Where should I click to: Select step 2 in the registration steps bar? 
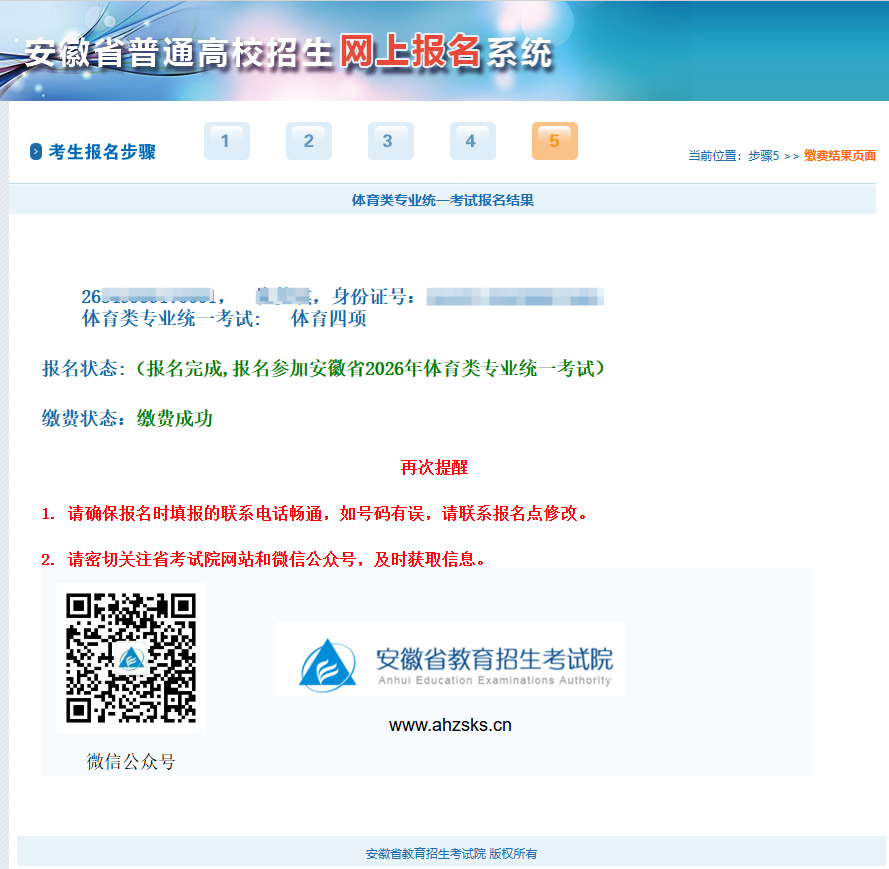click(x=308, y=140)
